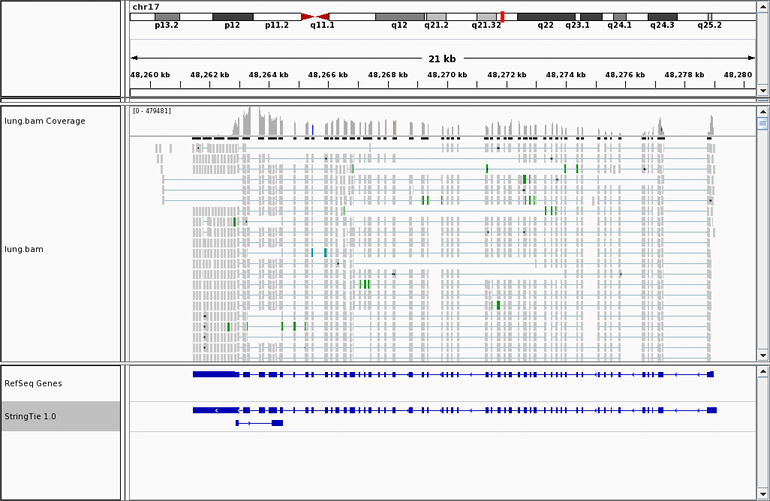The width and height of the screenshot is (770, 501).
Task: Click the q11.1 cytoband label
Action: tap(322, 25)
